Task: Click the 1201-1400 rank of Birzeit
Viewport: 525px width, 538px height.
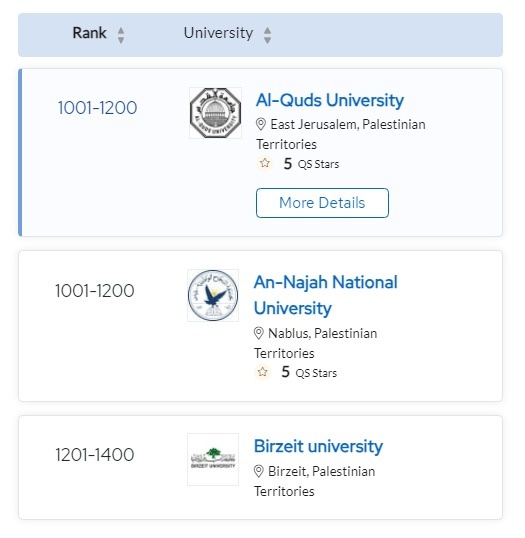Action: pyautogui.click(x=95, y=455)
